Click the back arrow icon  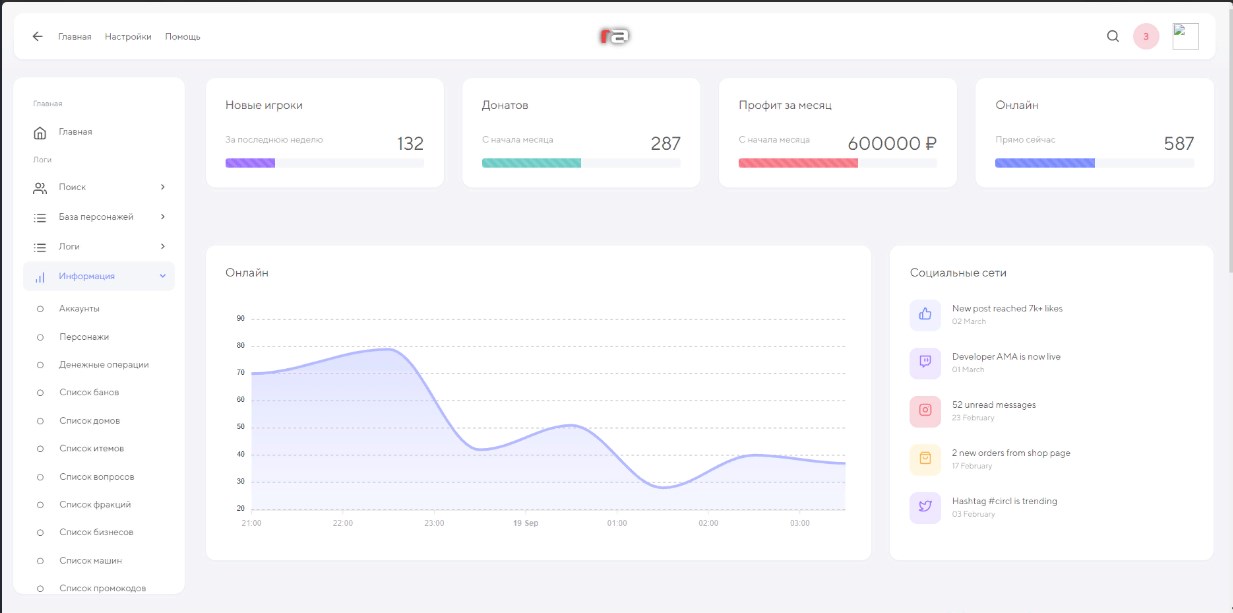point(38,36)
